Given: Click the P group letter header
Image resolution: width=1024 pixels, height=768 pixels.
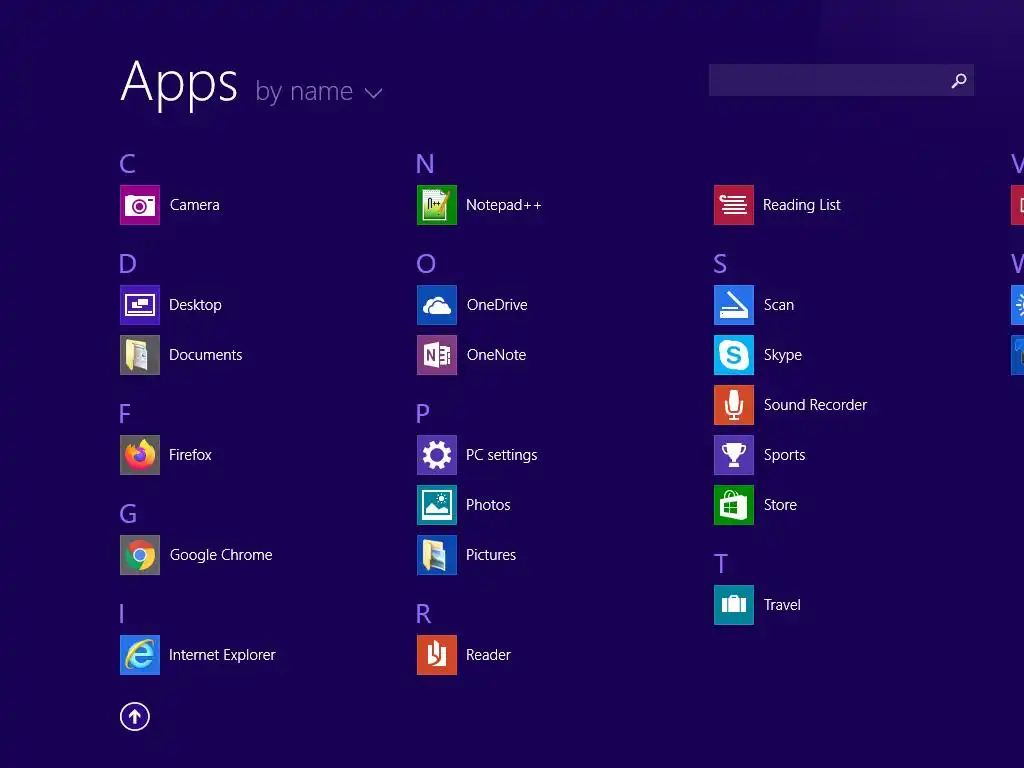Looking at the screenshot, I should [423, 413].
